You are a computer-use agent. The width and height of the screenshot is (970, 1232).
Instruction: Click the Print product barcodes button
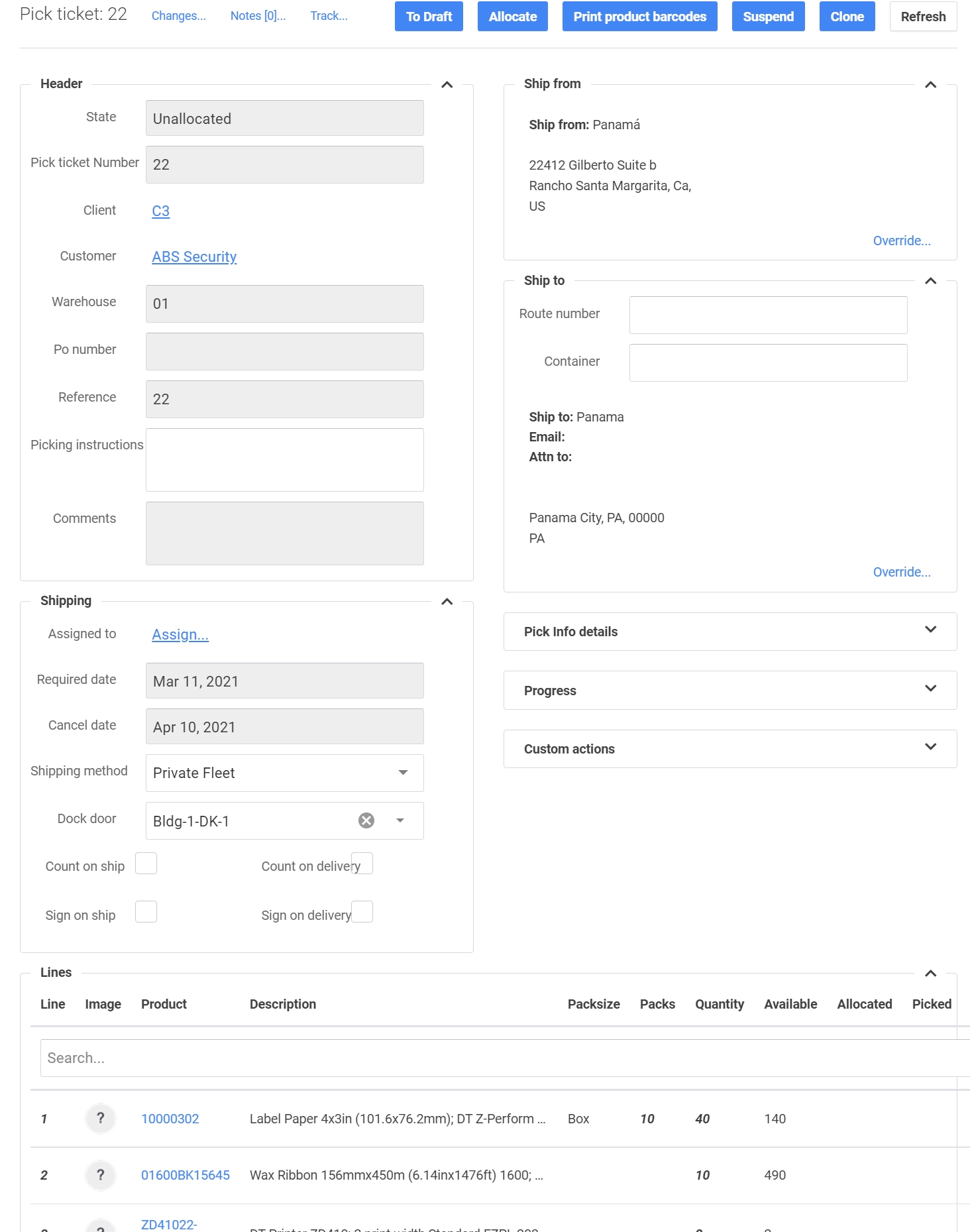pos(639,17)
